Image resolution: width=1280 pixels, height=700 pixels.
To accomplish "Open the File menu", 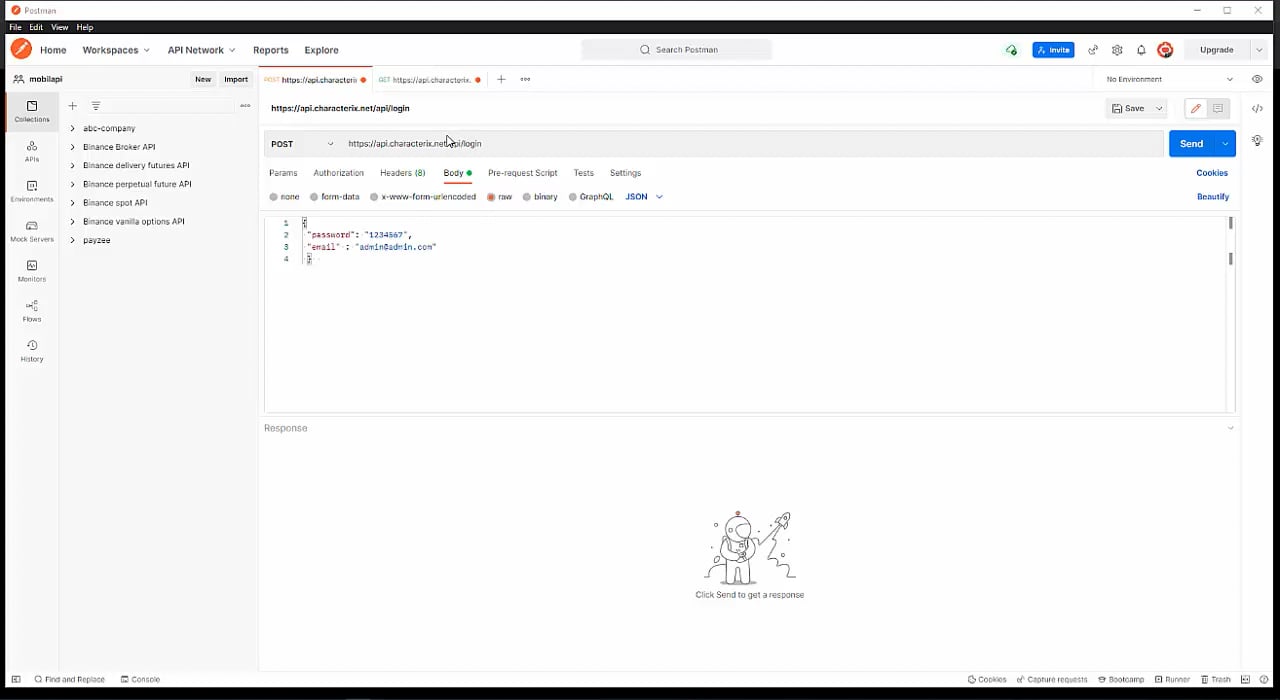I will 15,27.
